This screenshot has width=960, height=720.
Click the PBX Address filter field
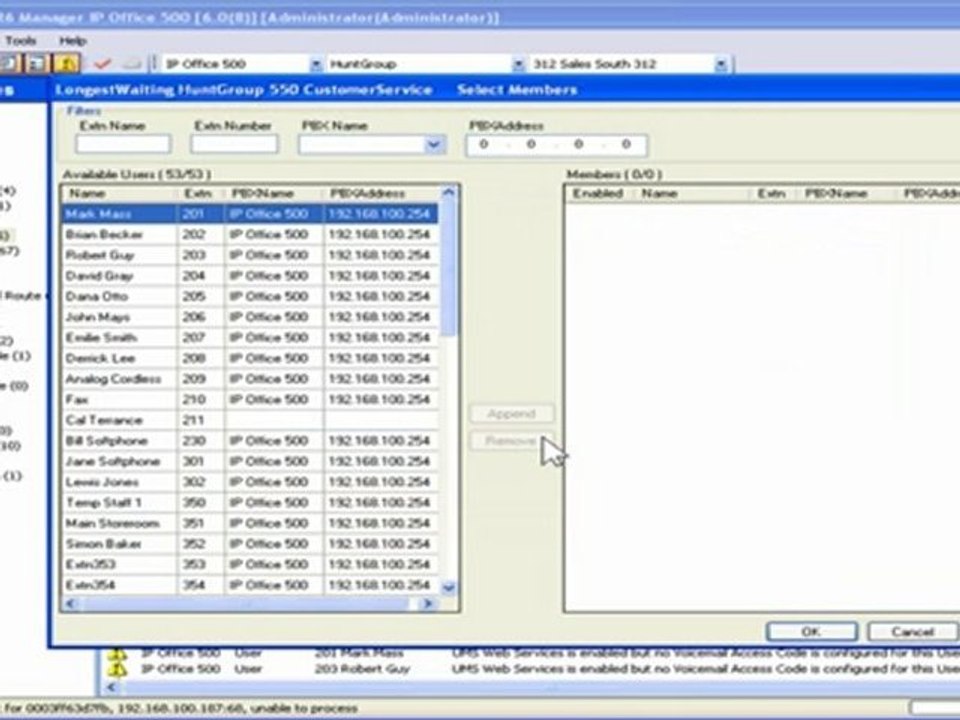(556, 145)
